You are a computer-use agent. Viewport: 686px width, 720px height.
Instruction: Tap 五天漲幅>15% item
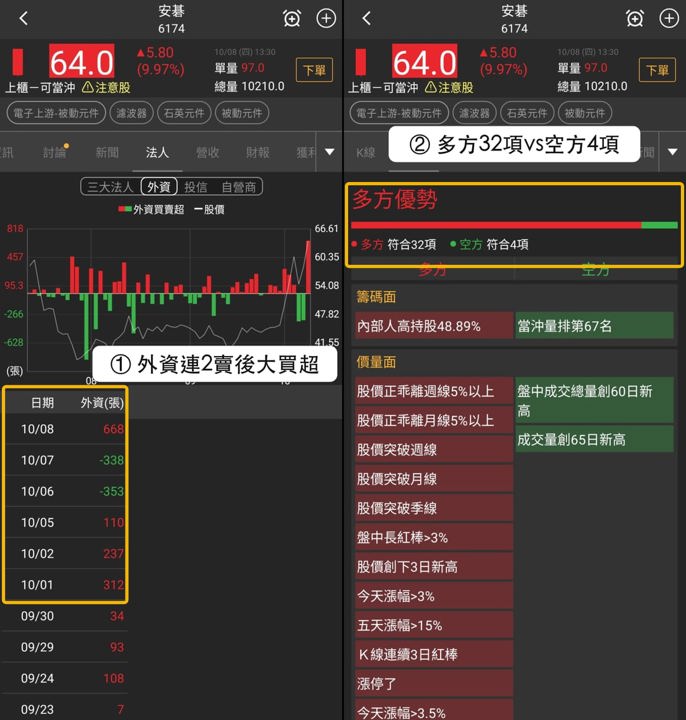click(434, 625)
